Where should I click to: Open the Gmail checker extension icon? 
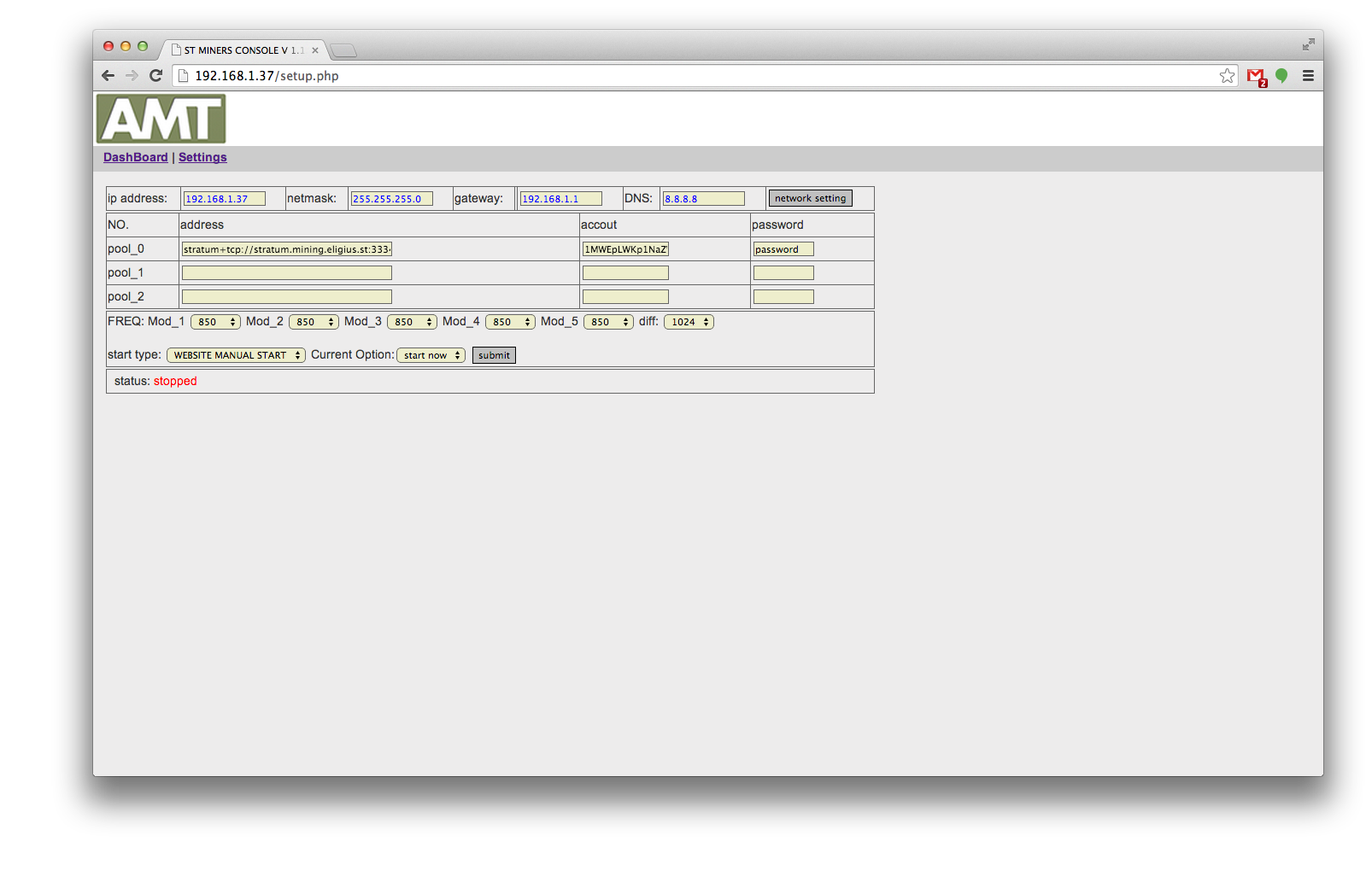pyautogui.click(x=1256, y=77)
